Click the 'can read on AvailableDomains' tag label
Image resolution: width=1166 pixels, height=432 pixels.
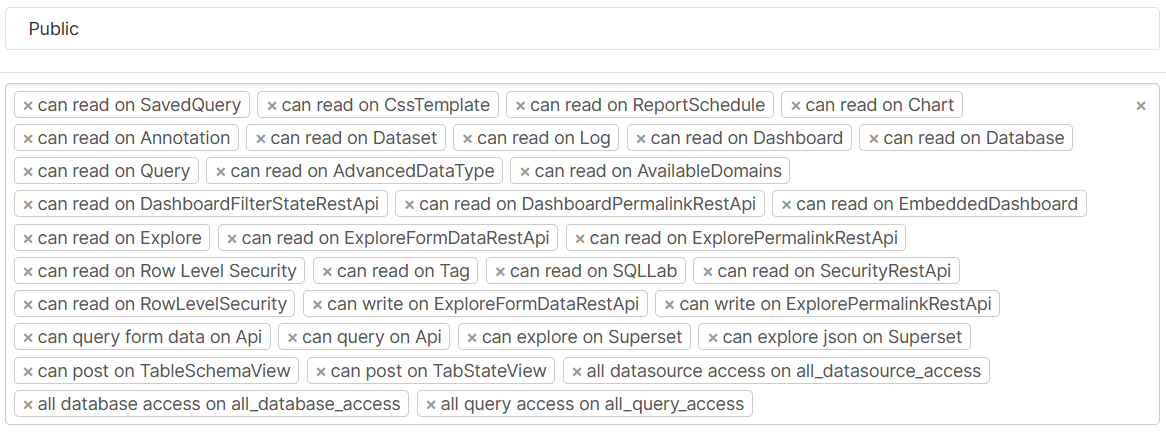coord(658,171)
